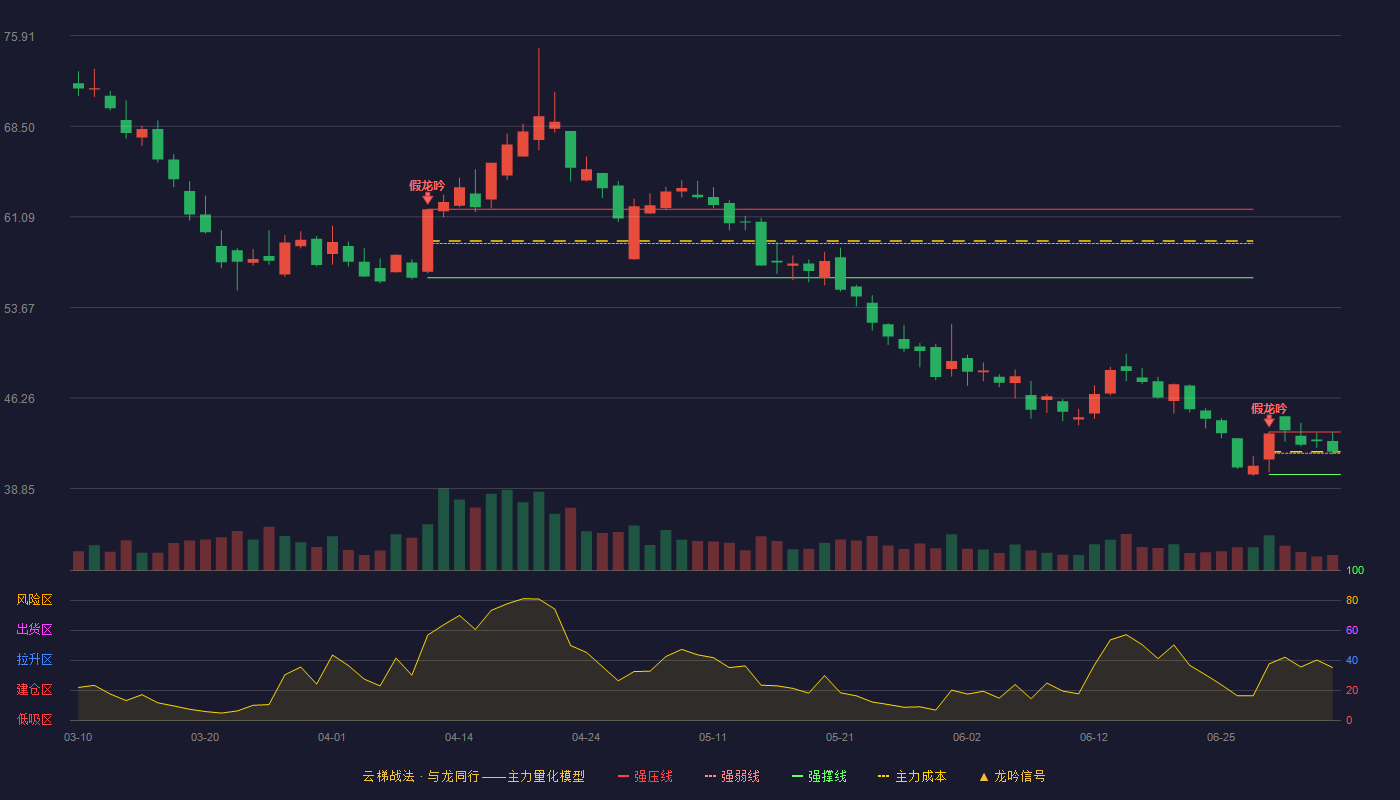Click the orange 80 indicator scale value
The image size is (1400, 800).
click(x=1352, y=600)
